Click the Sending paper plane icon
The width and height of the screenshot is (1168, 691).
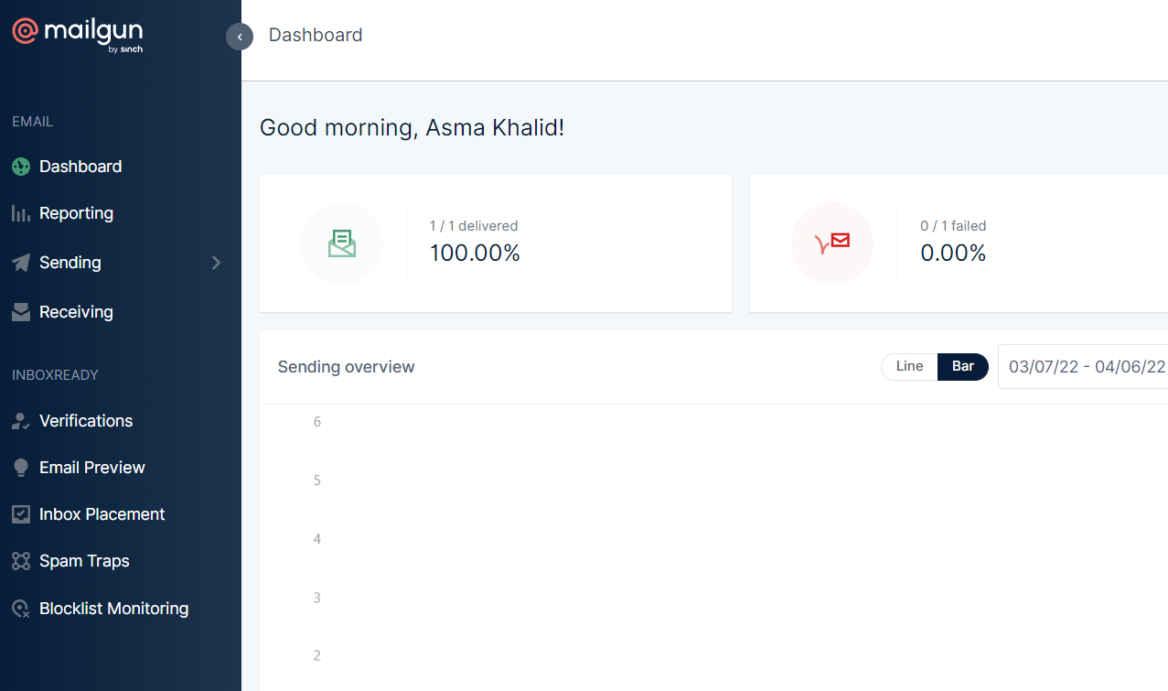[x=21, y=263]
